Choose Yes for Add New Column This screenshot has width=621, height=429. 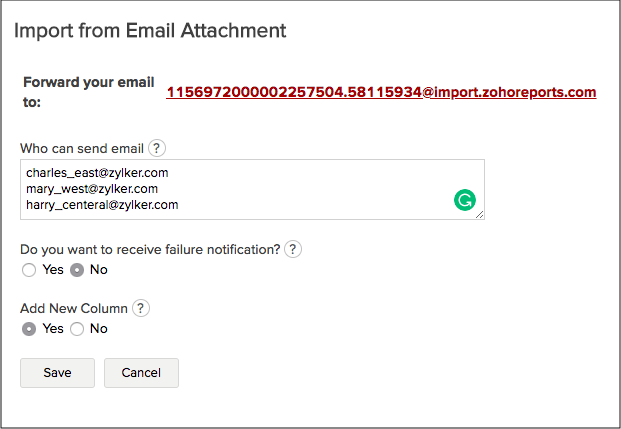(29, 329)
